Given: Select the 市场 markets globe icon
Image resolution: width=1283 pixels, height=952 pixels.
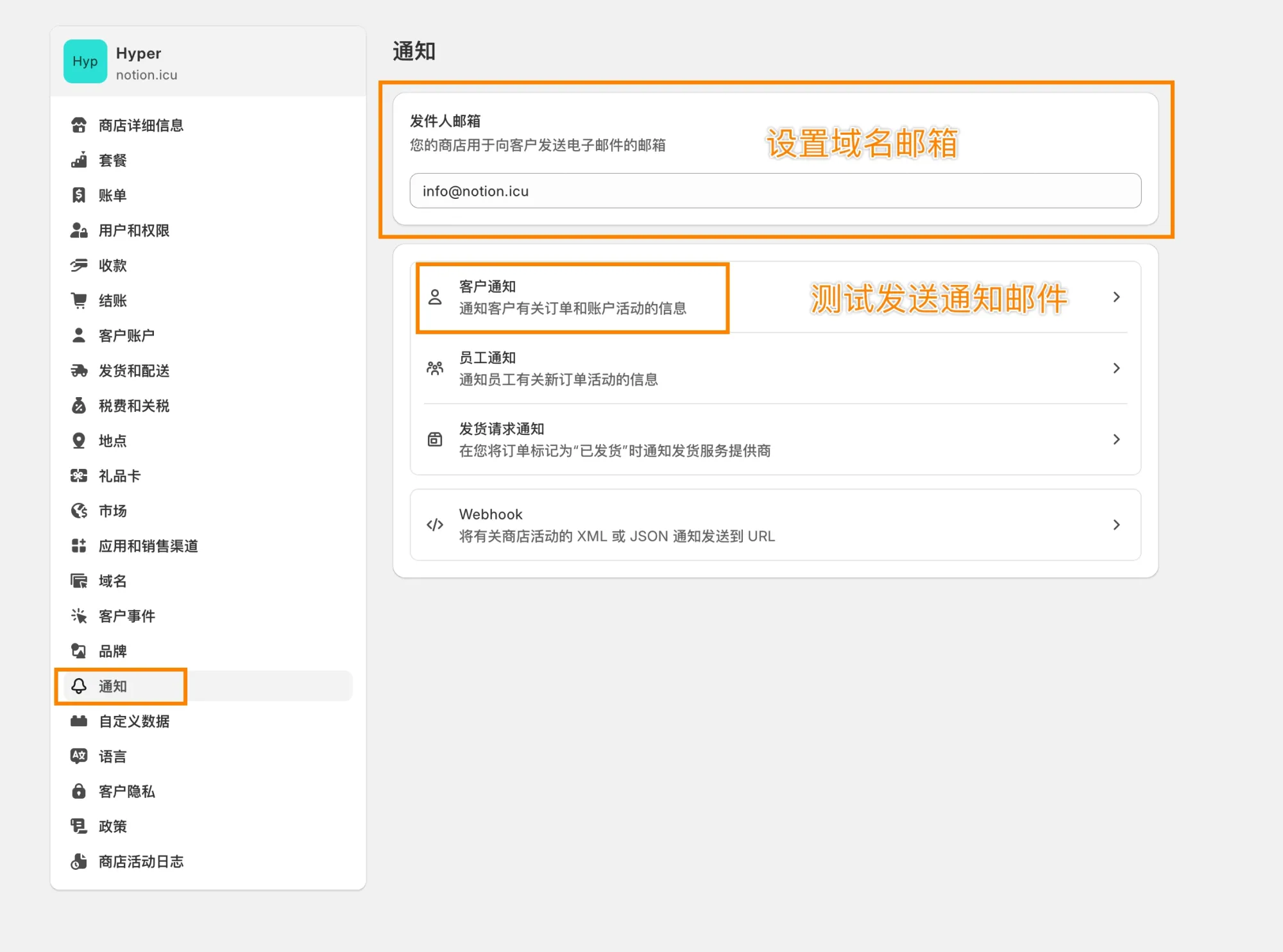Looking at the screenshot, I should pyautogui.click(x=79, y=511).
